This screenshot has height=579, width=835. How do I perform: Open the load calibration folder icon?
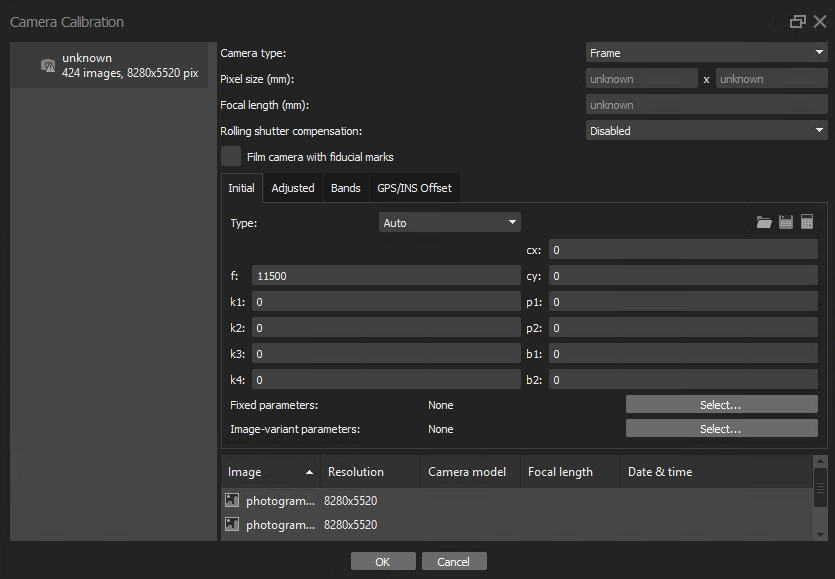click(764, 223)
